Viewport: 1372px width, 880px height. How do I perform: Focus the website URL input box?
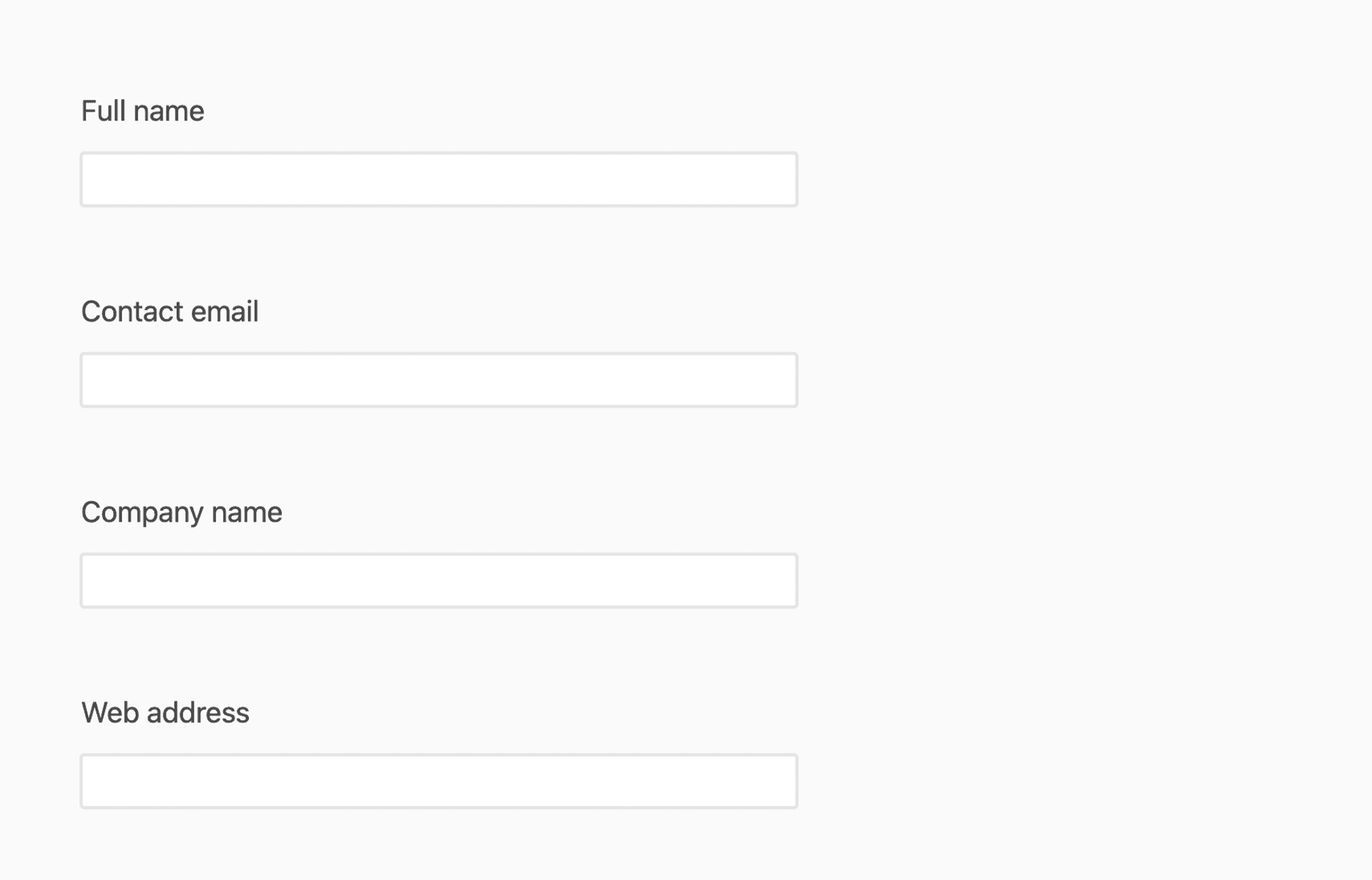[439, 781]
